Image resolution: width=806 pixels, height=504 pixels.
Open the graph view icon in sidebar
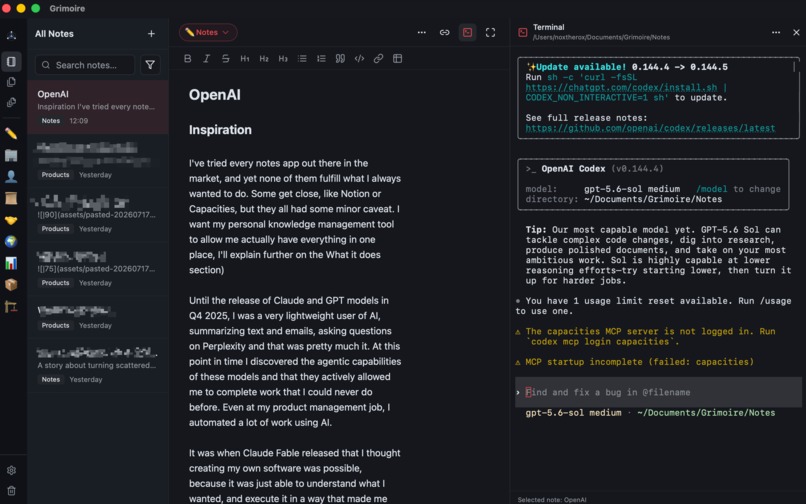click(11, 35)
